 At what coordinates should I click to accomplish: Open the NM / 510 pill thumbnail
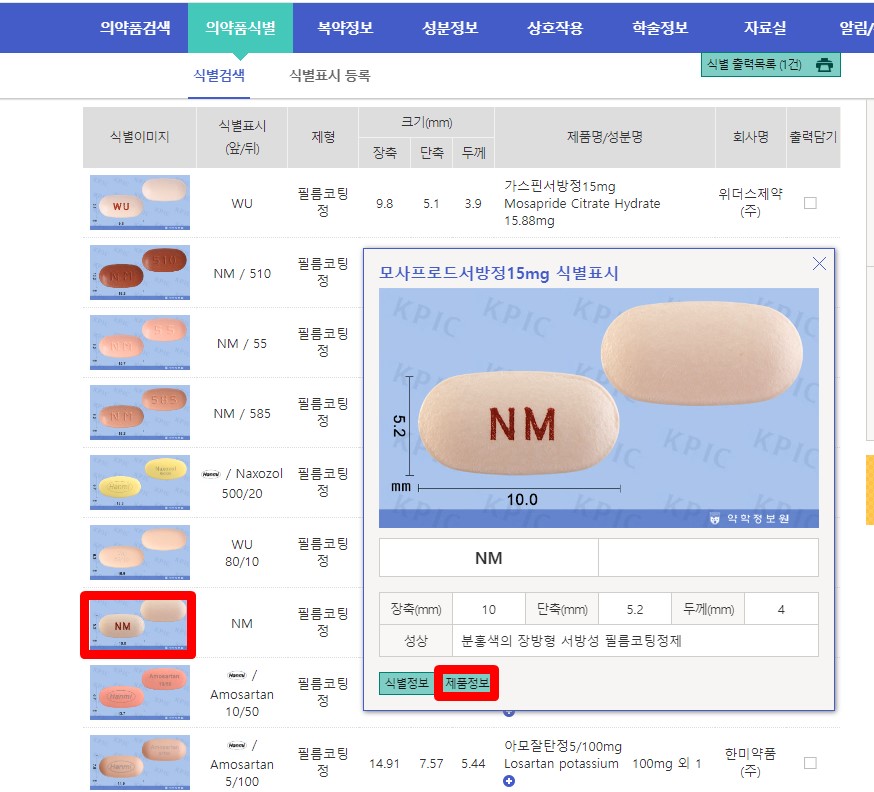click(140, 273)
